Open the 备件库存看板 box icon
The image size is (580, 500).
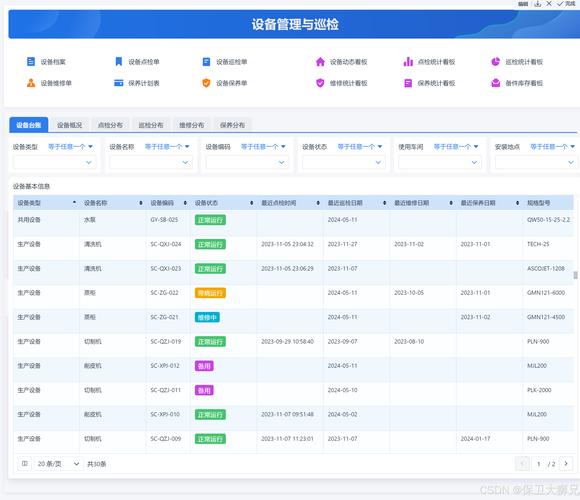[x=496, y=83]
